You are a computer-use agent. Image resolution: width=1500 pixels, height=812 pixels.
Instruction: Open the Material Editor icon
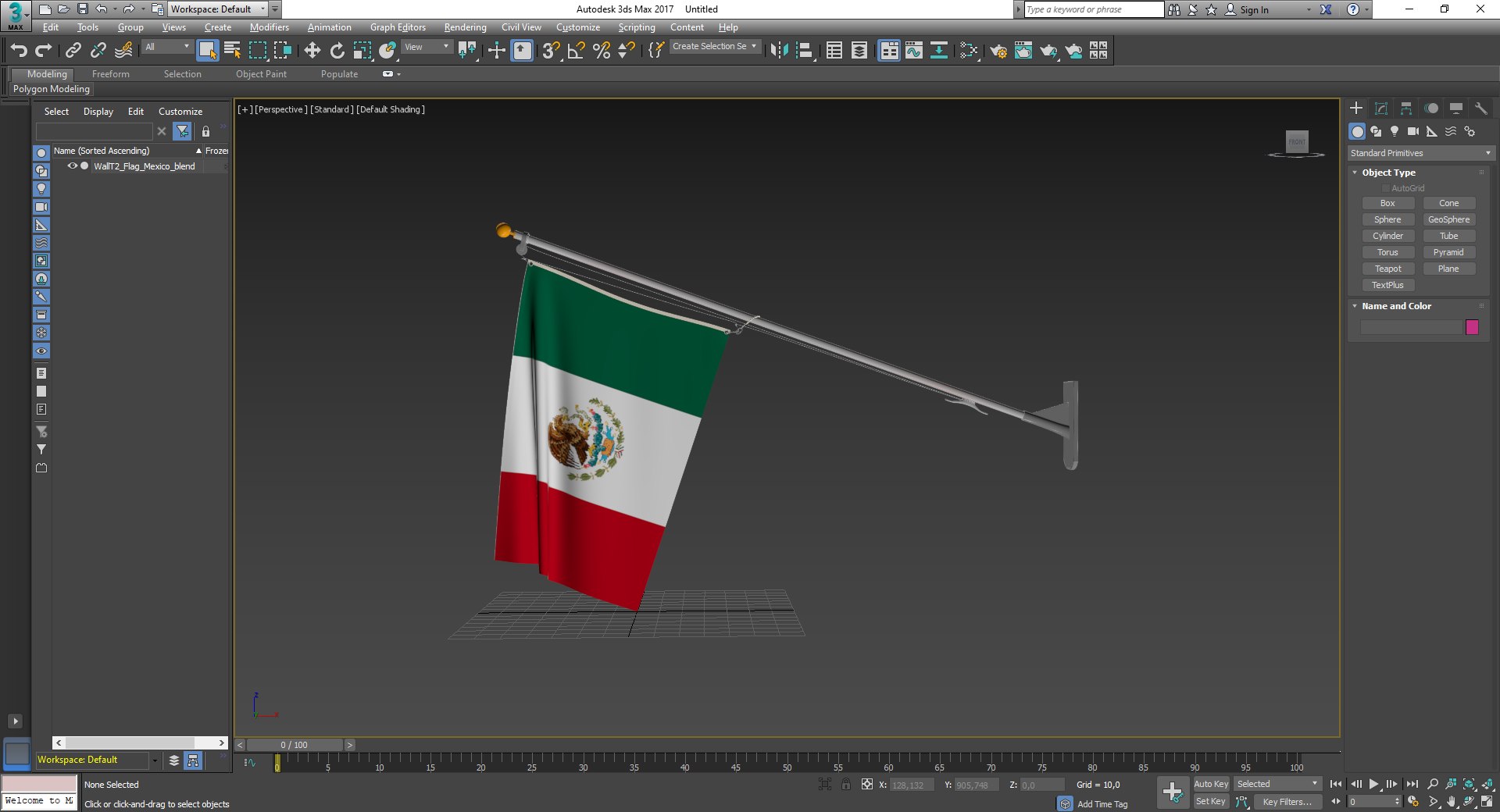tap(969, 51)
